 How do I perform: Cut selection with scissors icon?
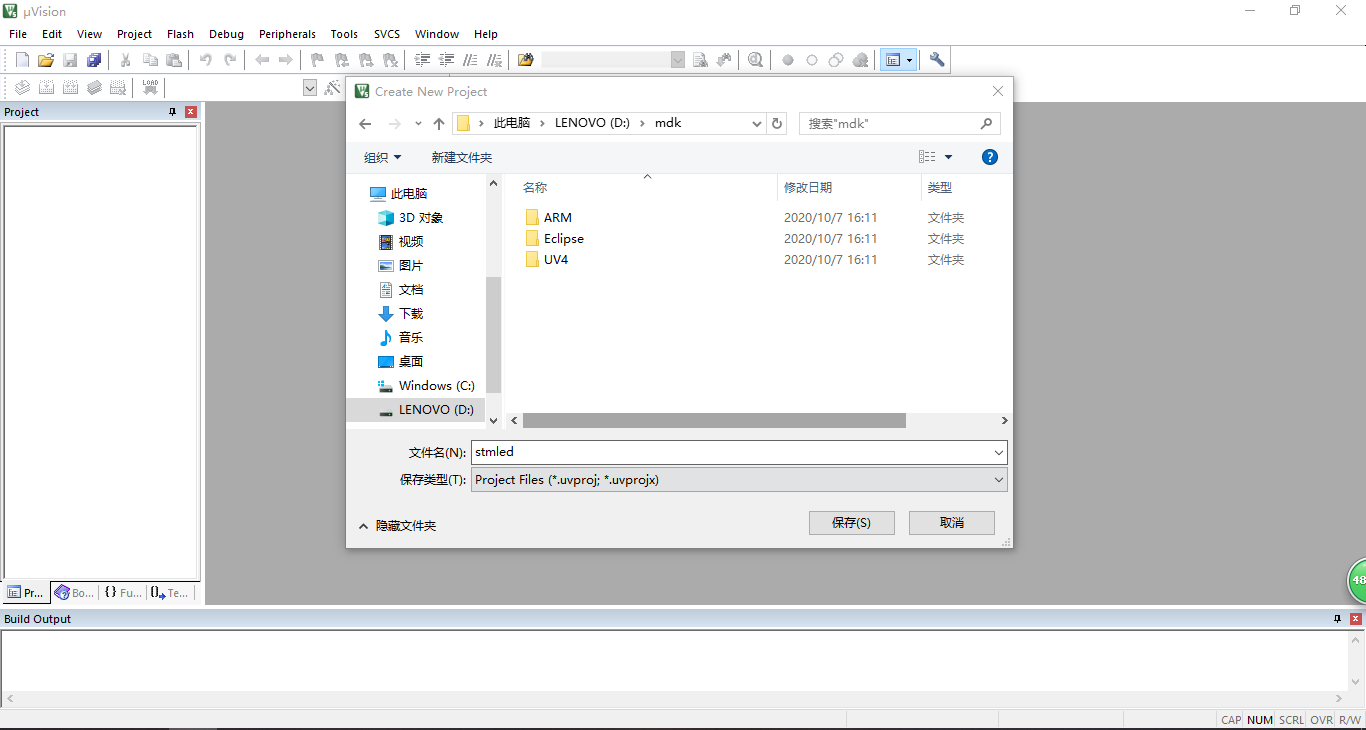[x=126, y=60]
